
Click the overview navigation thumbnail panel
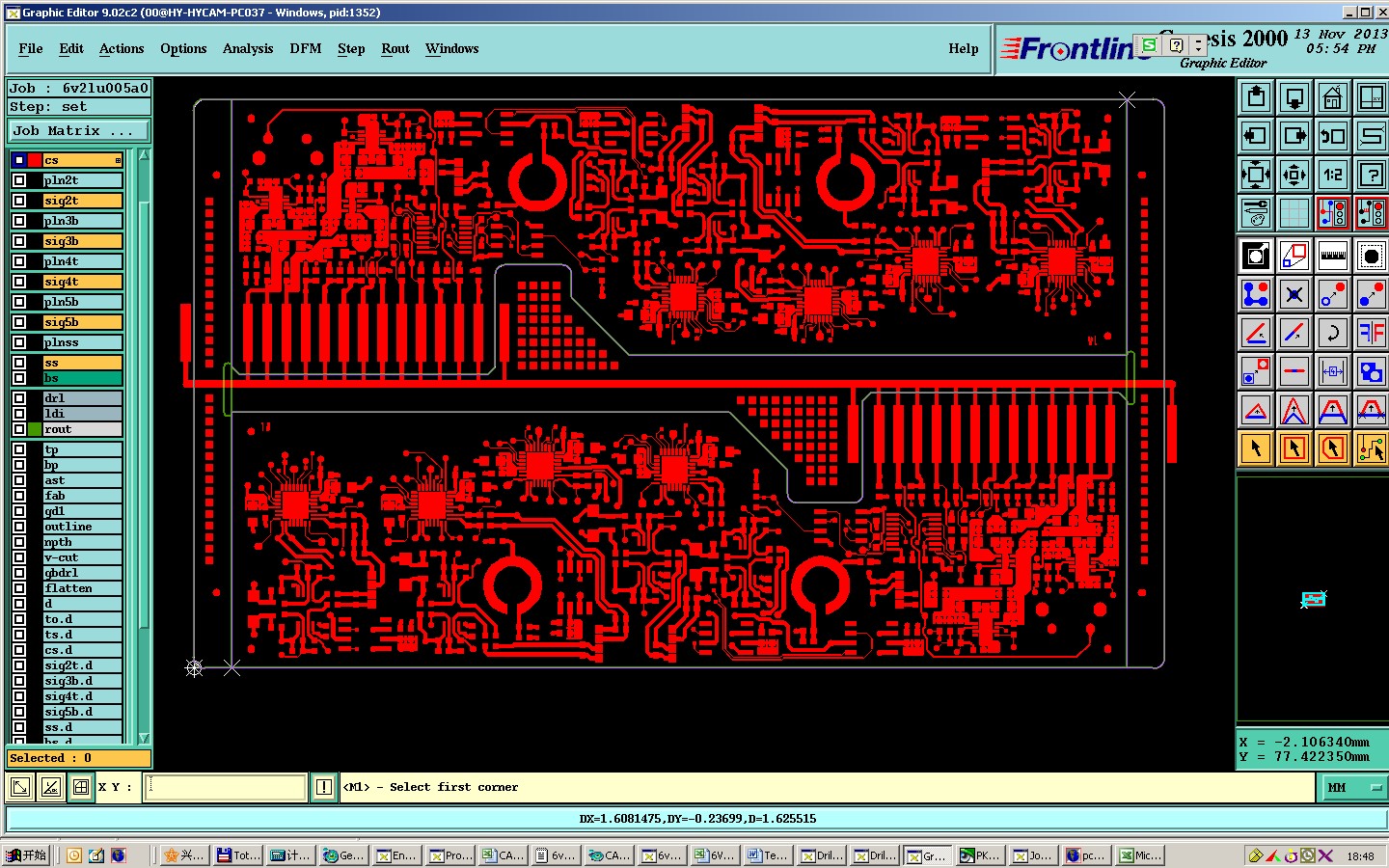[1312, 599]
